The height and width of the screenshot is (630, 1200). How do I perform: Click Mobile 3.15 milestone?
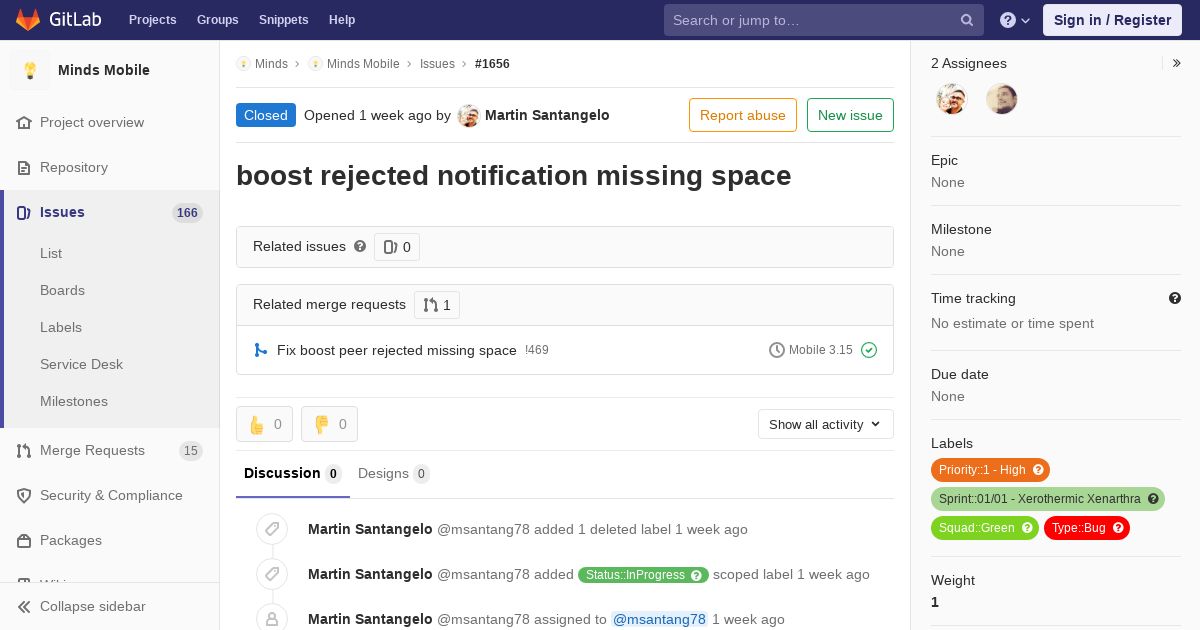811,350
